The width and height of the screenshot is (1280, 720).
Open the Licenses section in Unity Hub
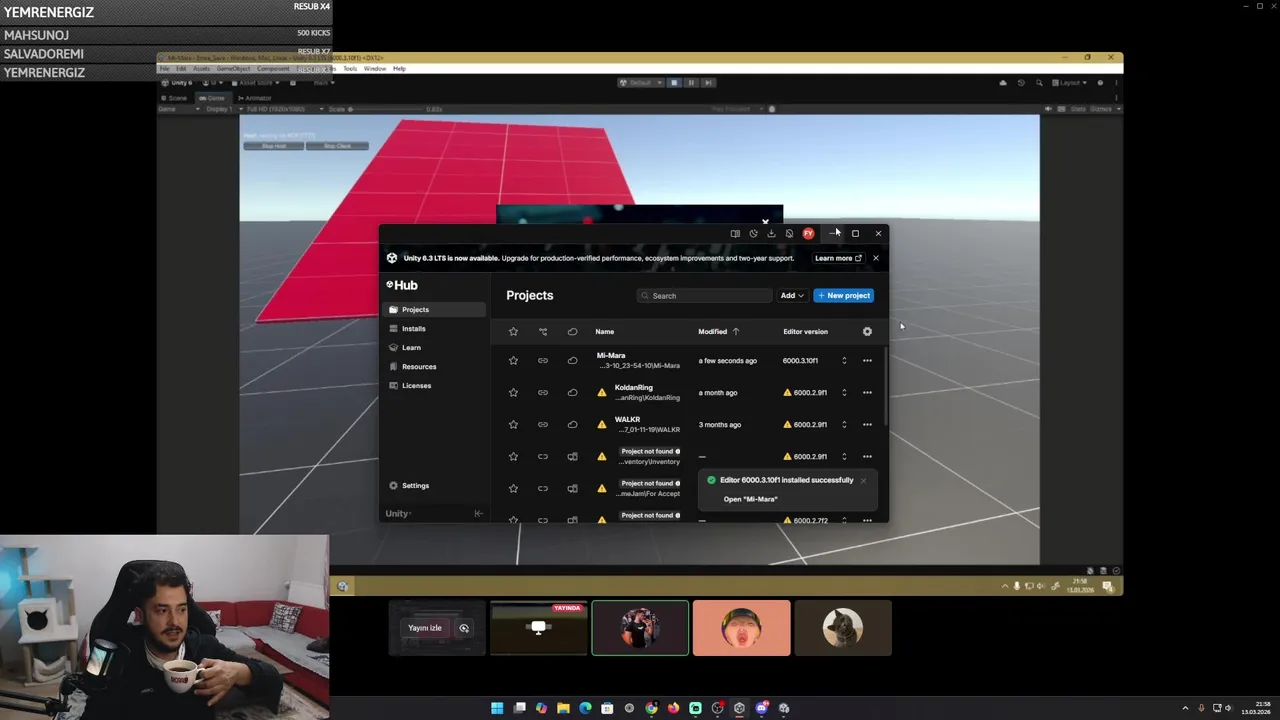point(434,386)
